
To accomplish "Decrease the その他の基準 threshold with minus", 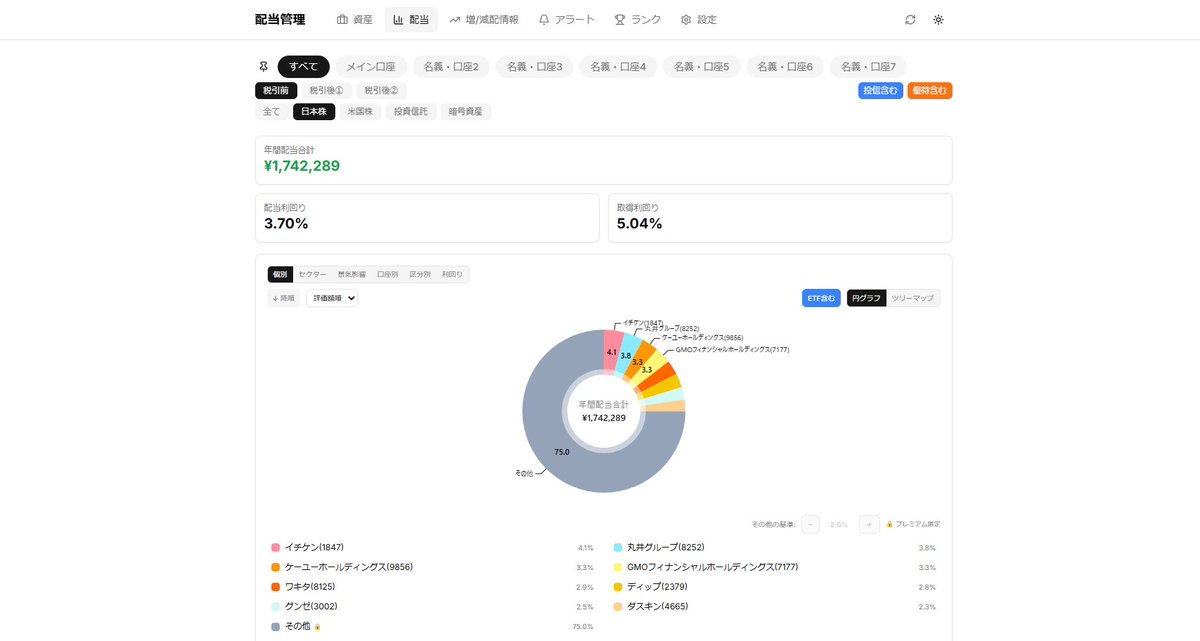I will (x=811, y=524).
